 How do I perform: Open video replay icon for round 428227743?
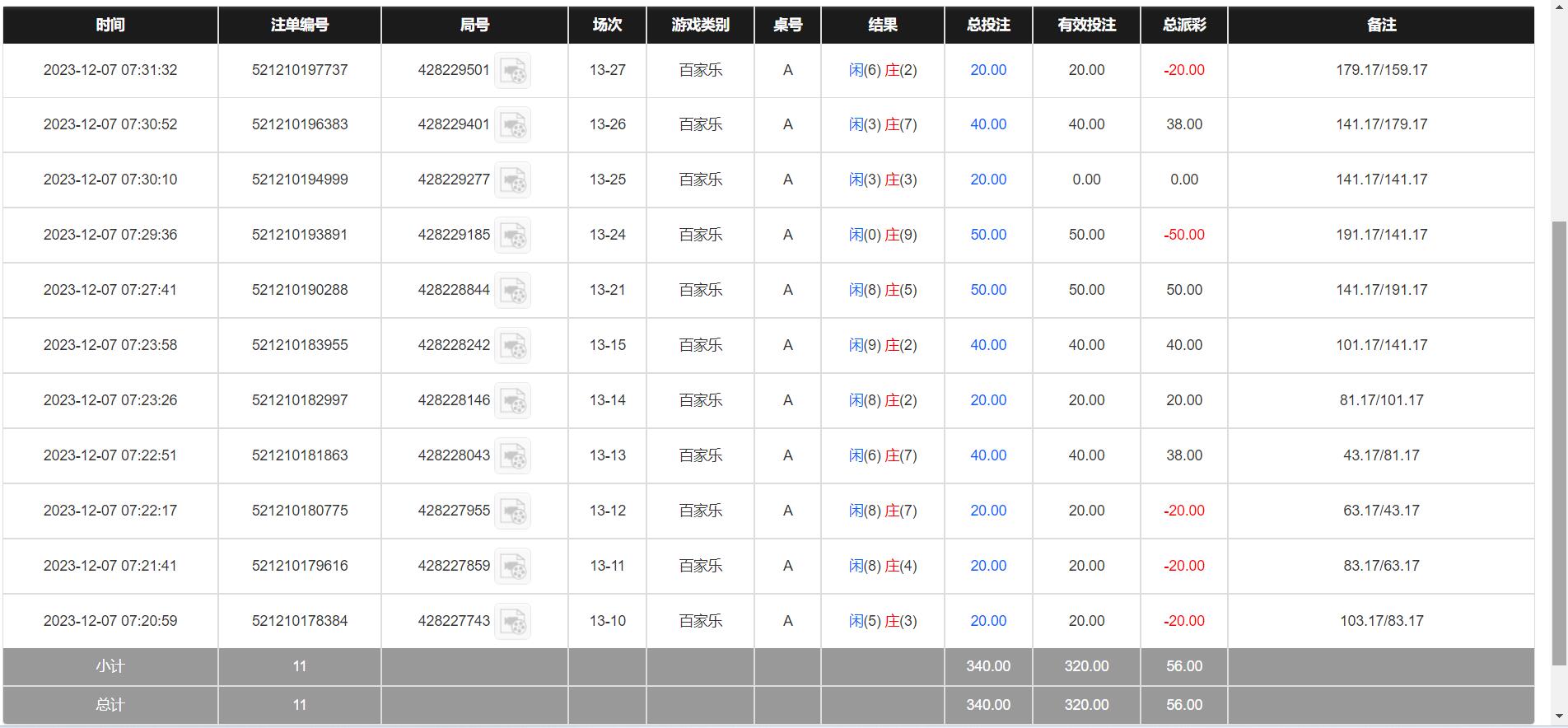point(512,622)
